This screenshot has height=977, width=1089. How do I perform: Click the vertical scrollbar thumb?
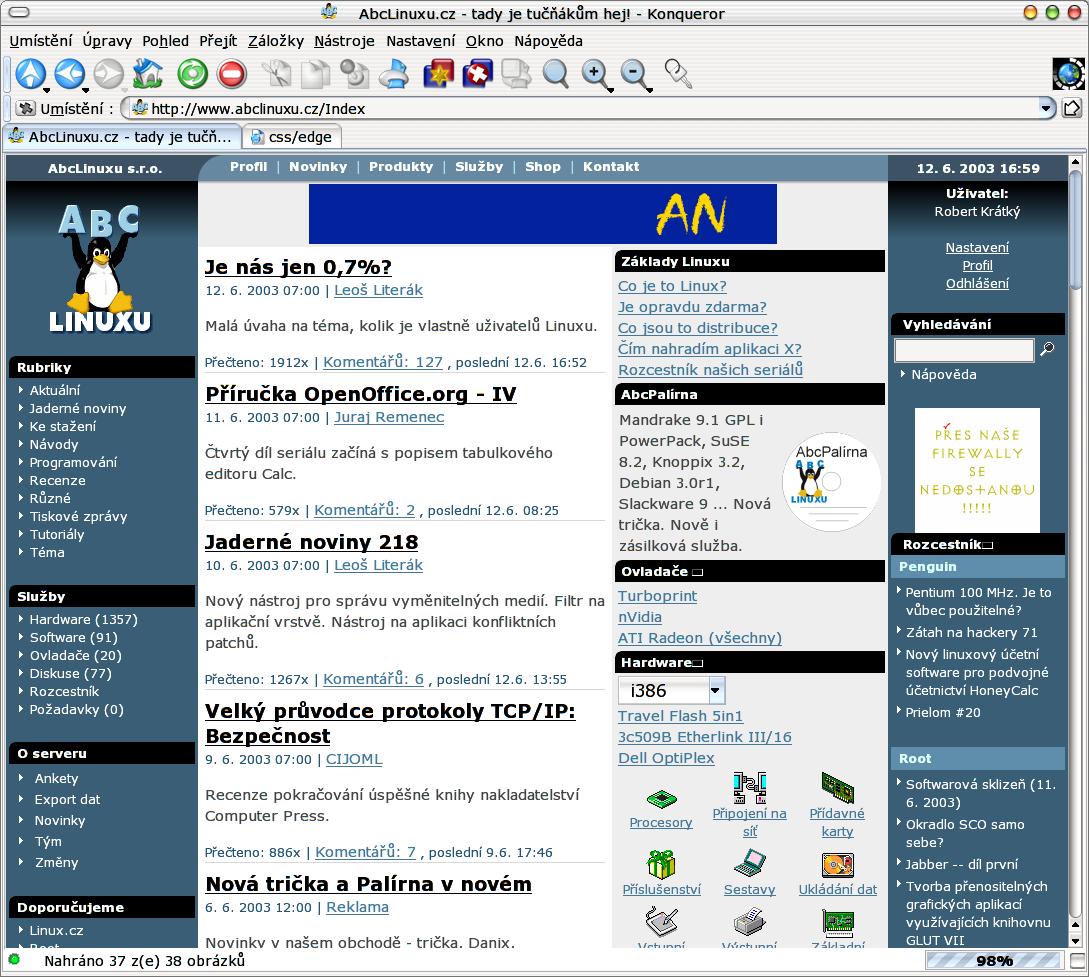coord(1075,229)
